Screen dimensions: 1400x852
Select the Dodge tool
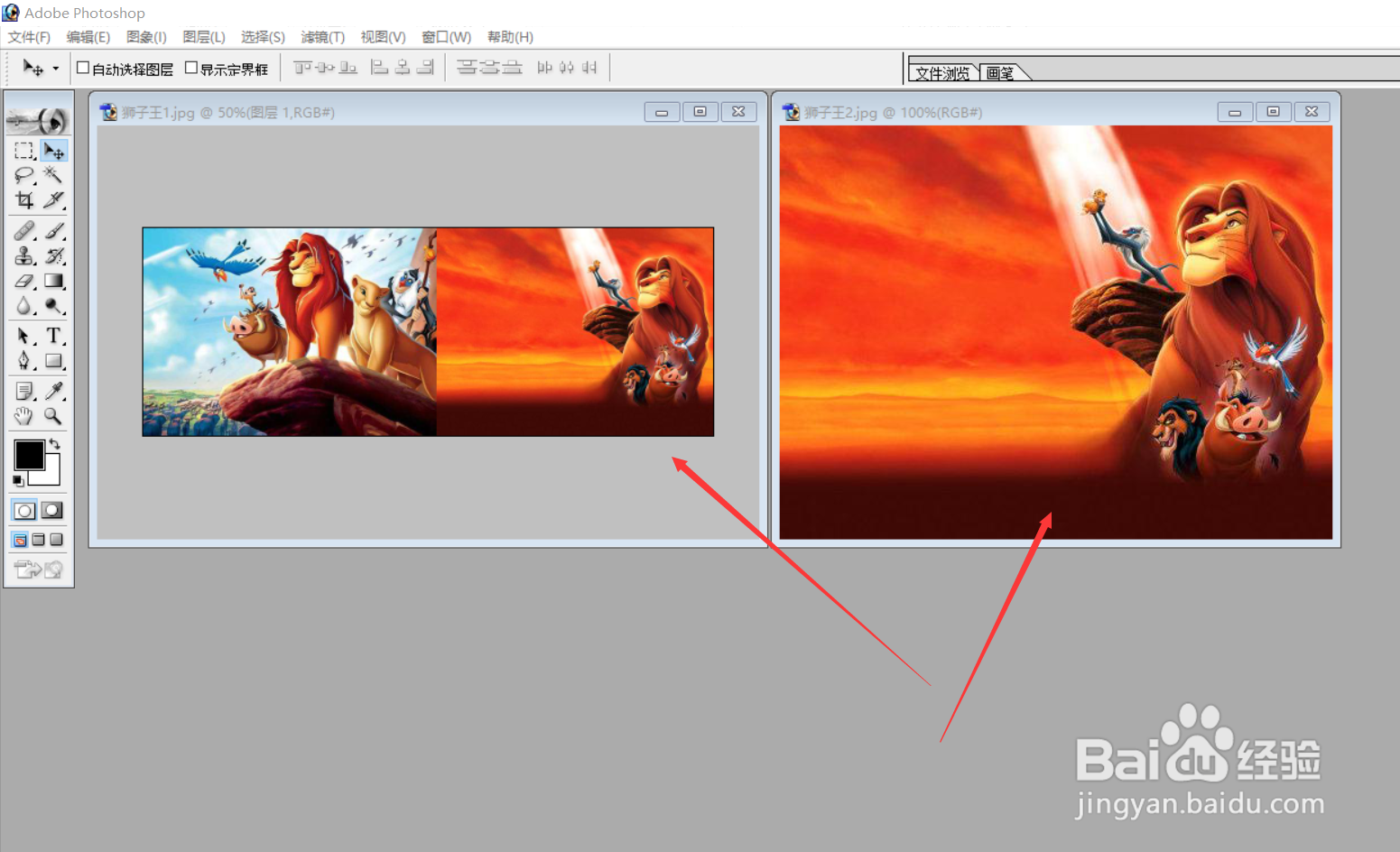pos(54,307)
